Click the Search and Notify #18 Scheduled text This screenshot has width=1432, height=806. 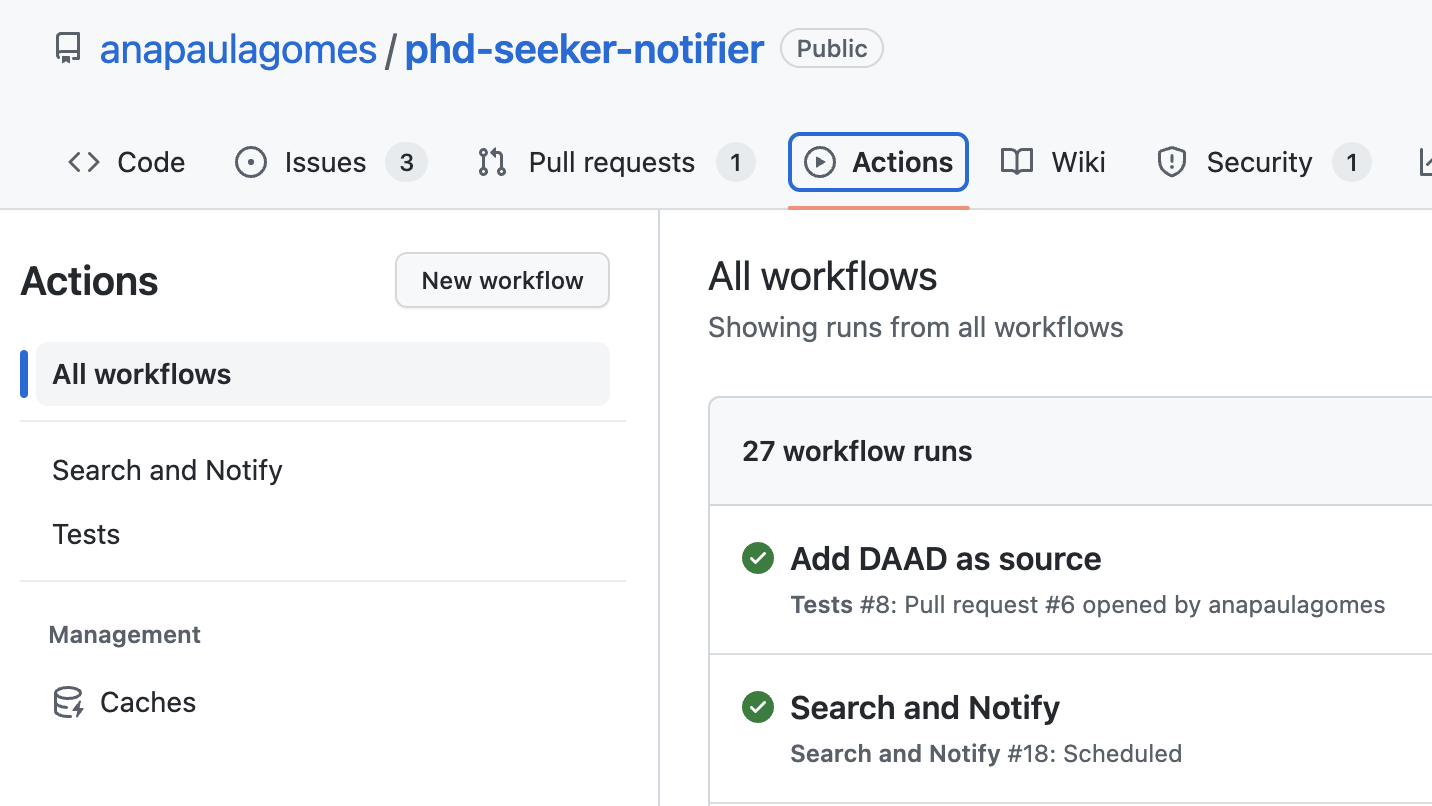pyautogui.click(x=986, y=753)
